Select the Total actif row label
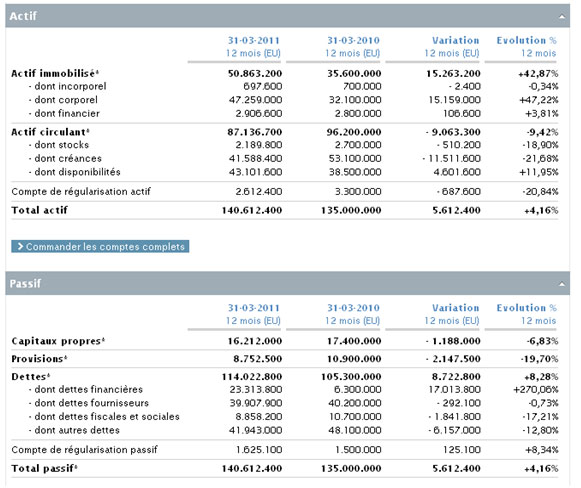Screen dimensions: 581x488 (x=39, y=210)
